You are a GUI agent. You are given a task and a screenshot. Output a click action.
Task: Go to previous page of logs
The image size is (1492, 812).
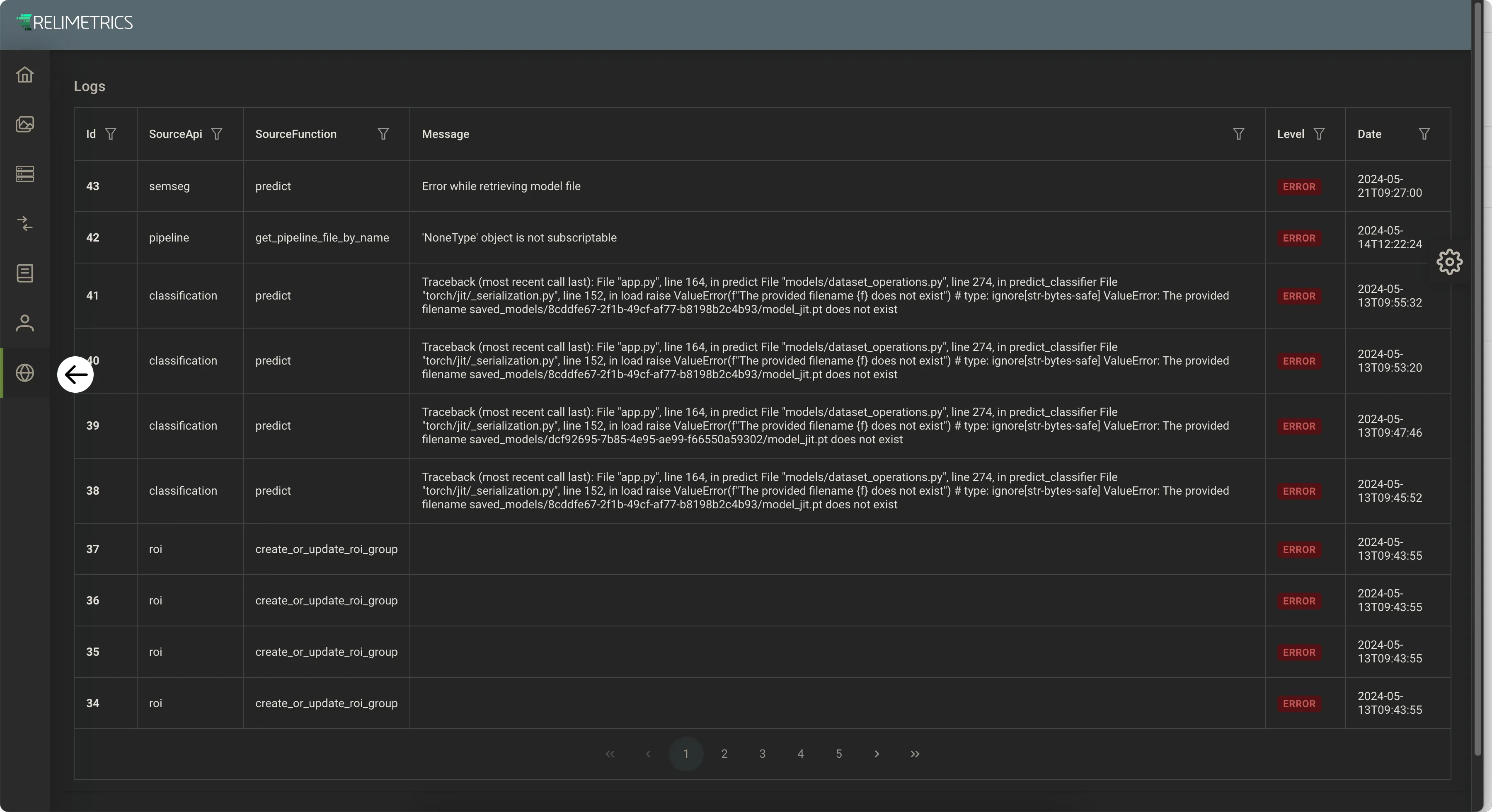[648, 754]
